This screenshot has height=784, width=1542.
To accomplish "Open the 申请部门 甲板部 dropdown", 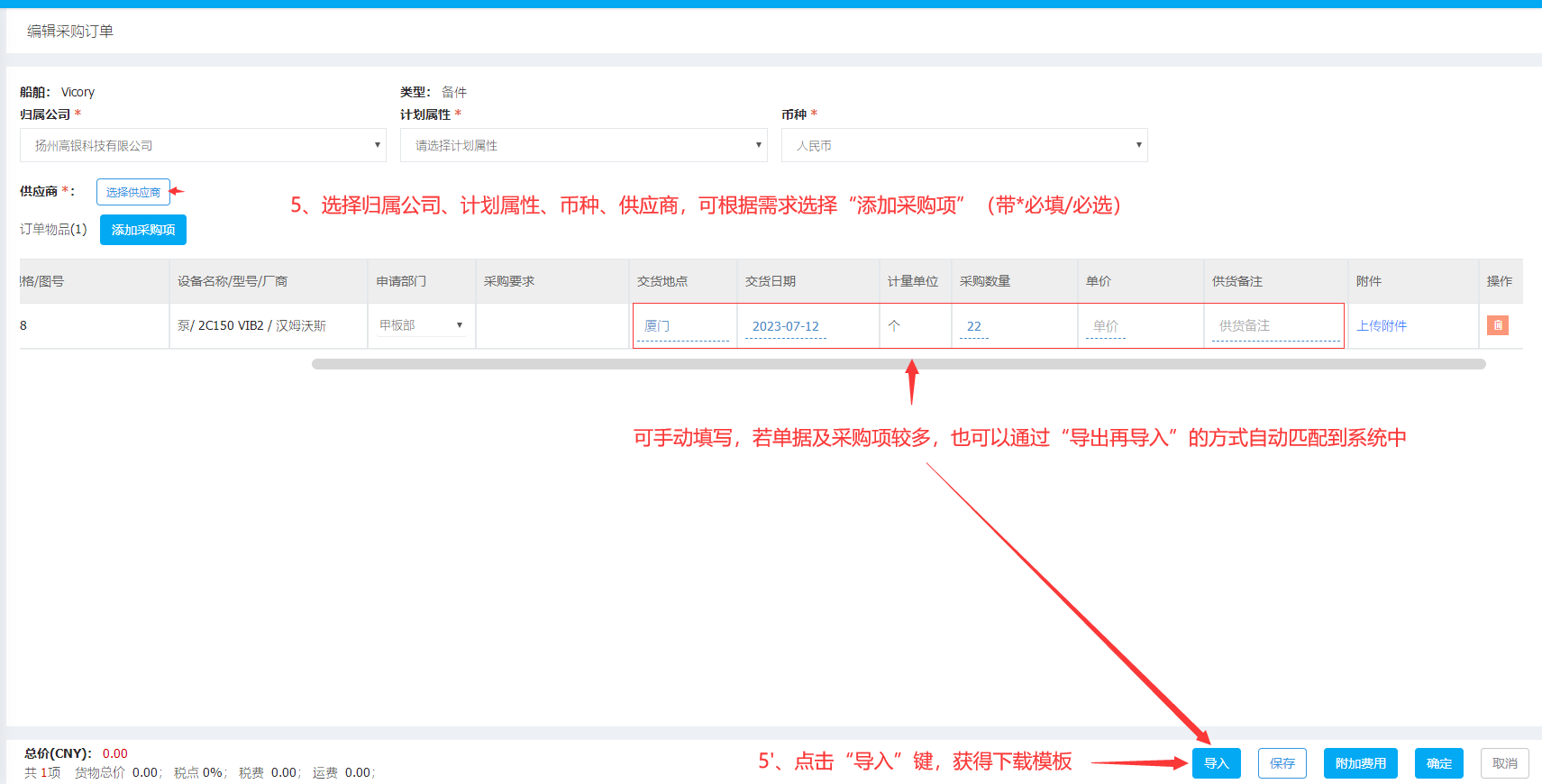I will (421, 325).
